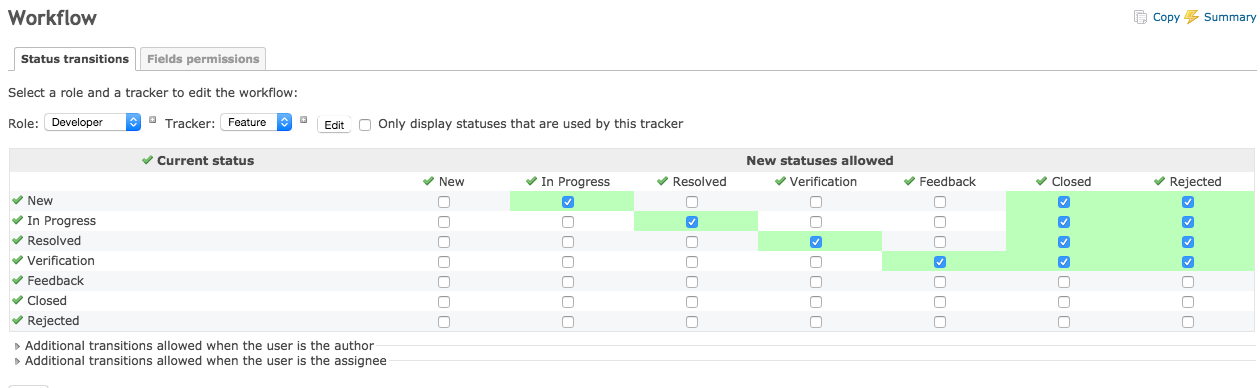Viewport: 1260px width, 388px height.
Task: Toggle Only display statuses used by tracker
Action: point(365,124)
